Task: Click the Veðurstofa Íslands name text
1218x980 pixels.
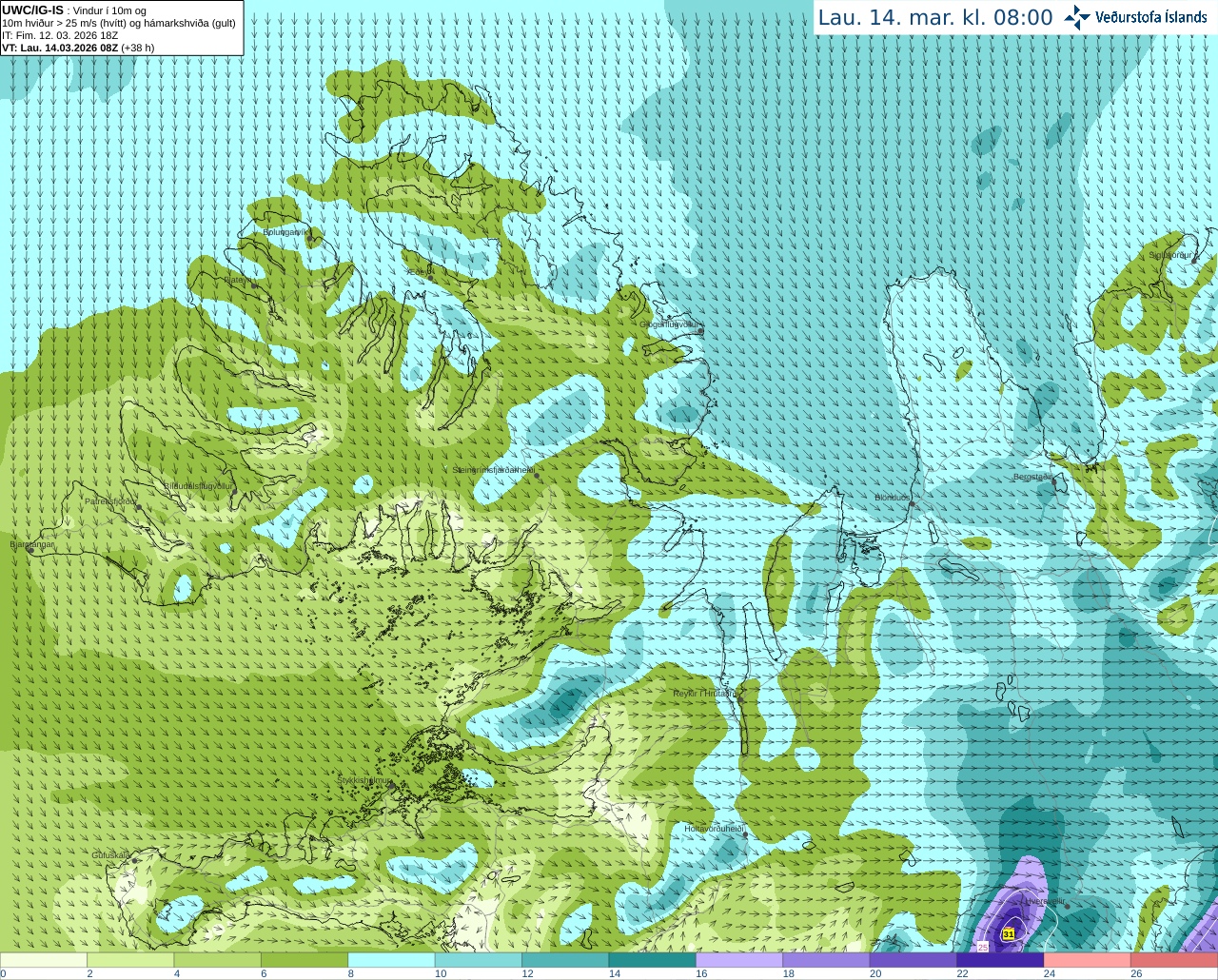Action: [1151, 17]
